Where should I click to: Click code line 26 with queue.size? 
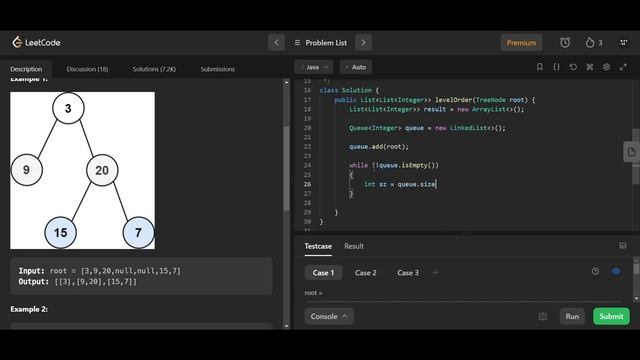[x=400, y=184]
